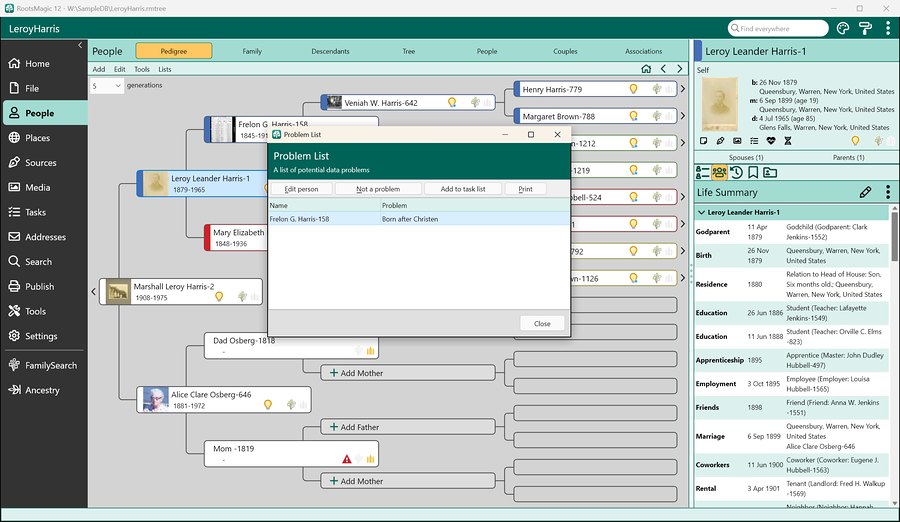Open the Tools menu under People
Viewport: 900px width, 522px height.
142,69
